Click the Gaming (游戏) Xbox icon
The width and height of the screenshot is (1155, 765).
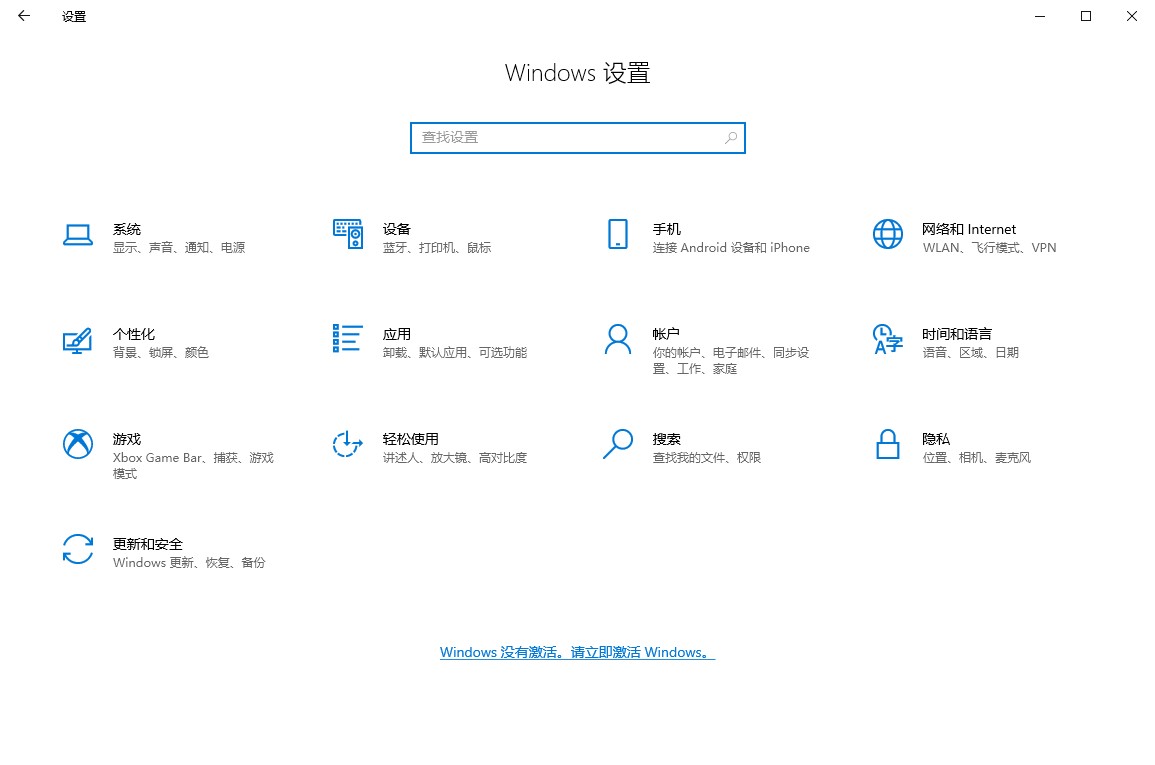point(78,444)
